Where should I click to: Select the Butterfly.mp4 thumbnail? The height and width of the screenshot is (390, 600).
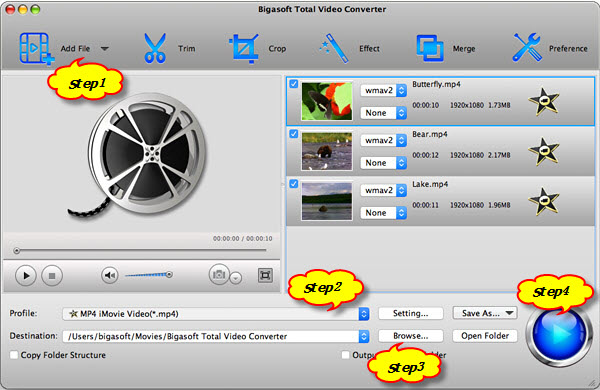tap(327, 101)
